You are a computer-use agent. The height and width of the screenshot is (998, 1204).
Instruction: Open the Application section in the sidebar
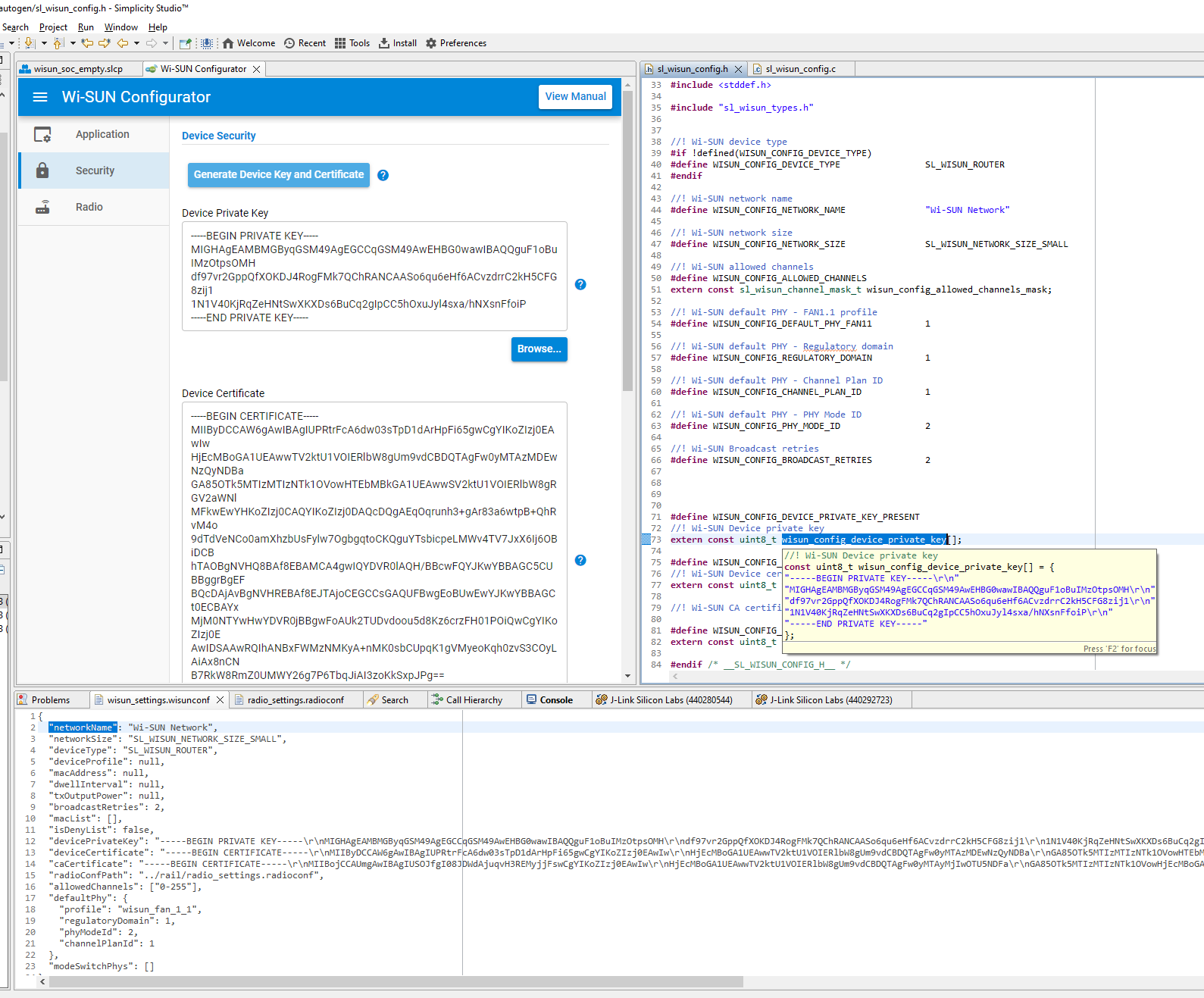102,134
